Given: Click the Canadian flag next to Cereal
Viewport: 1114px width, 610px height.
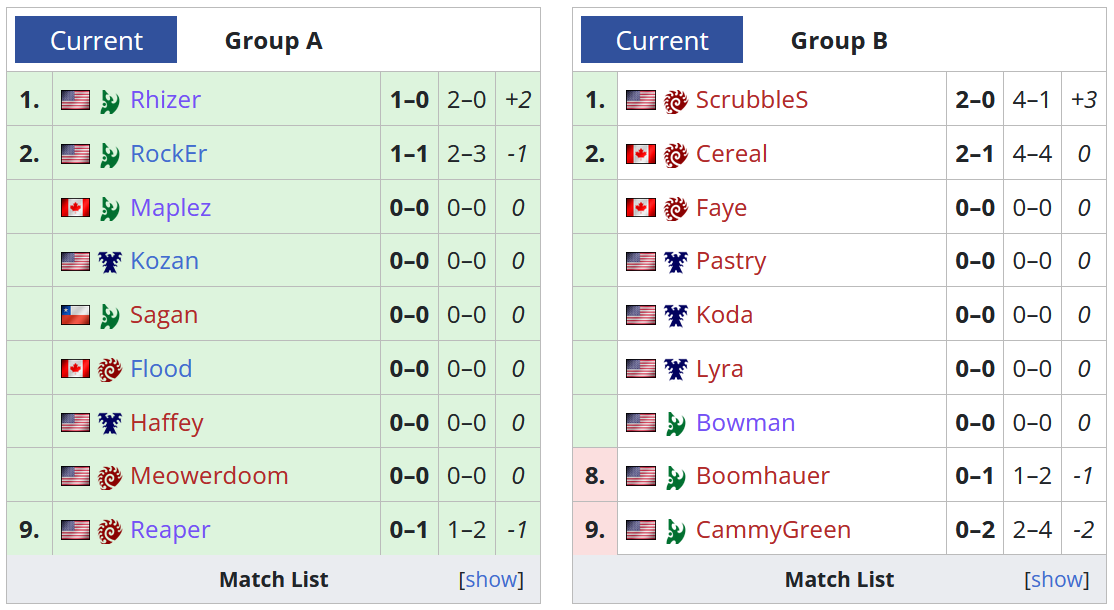Looking at the screenshot, I should tap(641, 154).
